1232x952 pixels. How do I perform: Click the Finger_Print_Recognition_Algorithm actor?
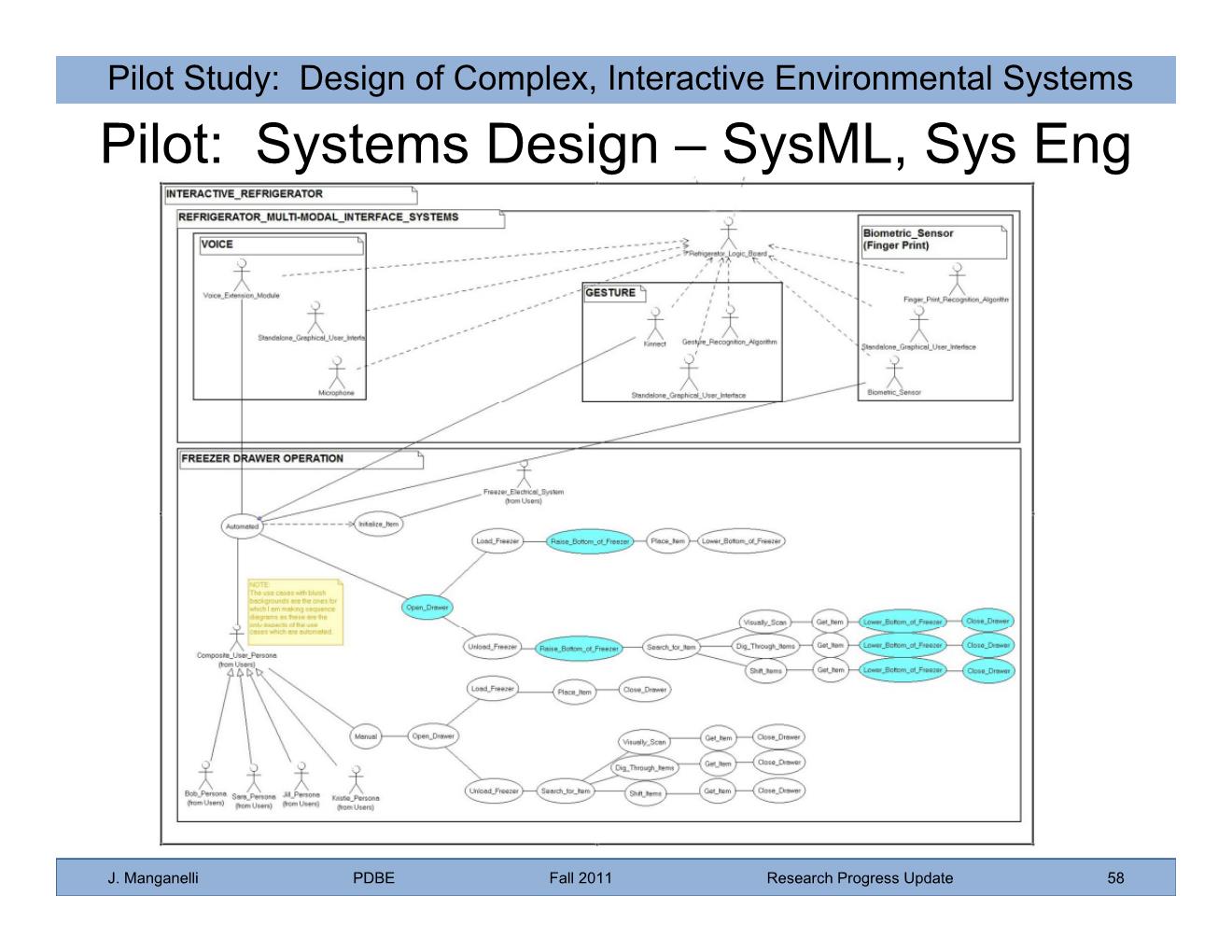tap(956, 279)
